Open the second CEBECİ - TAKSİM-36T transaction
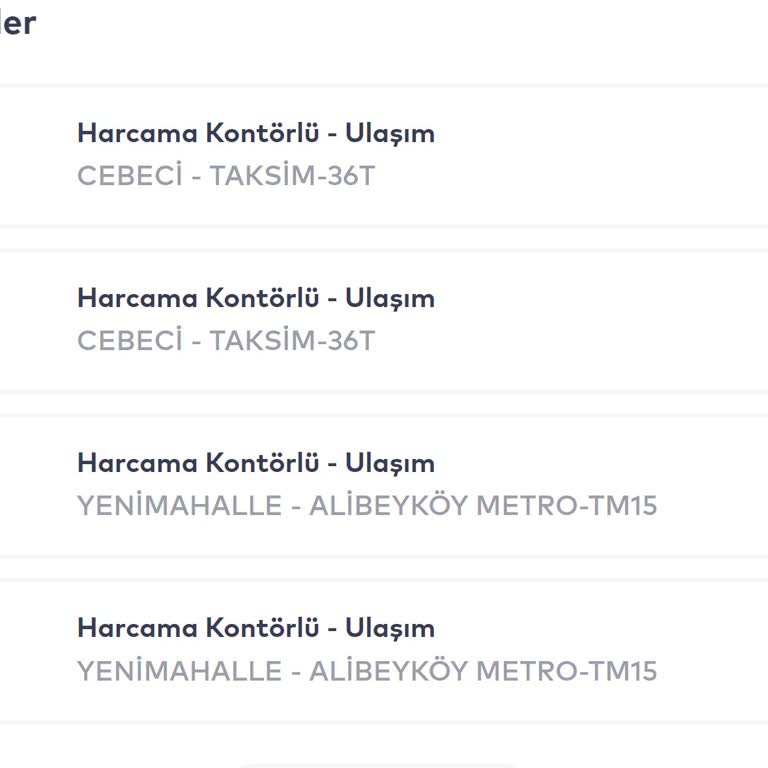Screen dimensions: 768x768 pyautogui.click(x=400, y=321)
